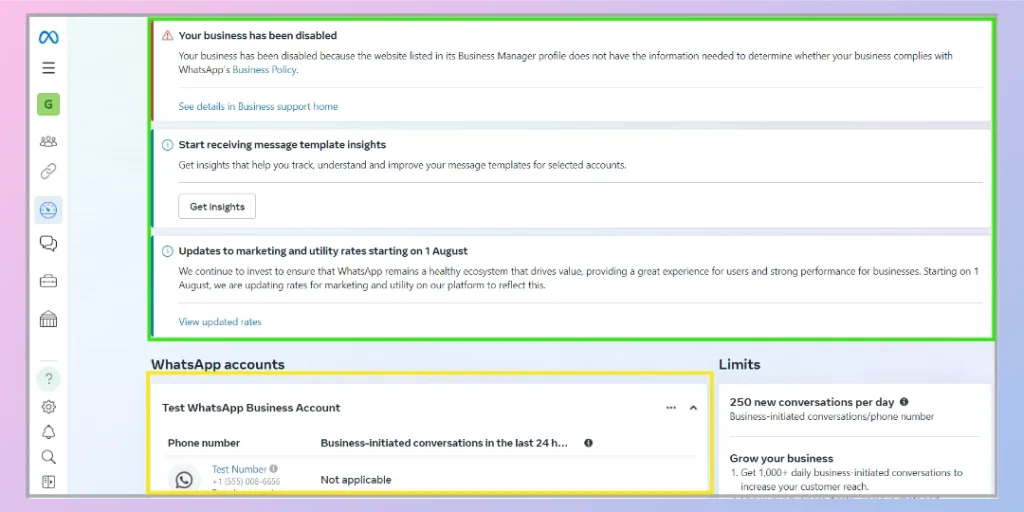
Task: Click the briefcase icon in sidebar
Action: click(x=48, y=281)
